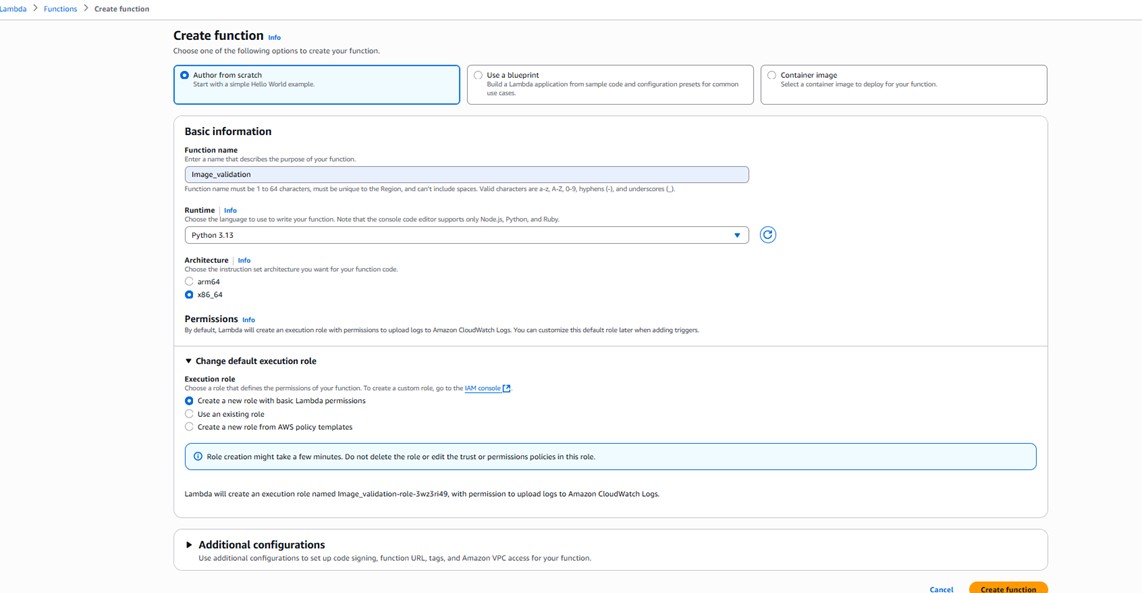Click the refresh runtime list icon
Screen dimensions: 1142x593
click(x=767, y=235)
